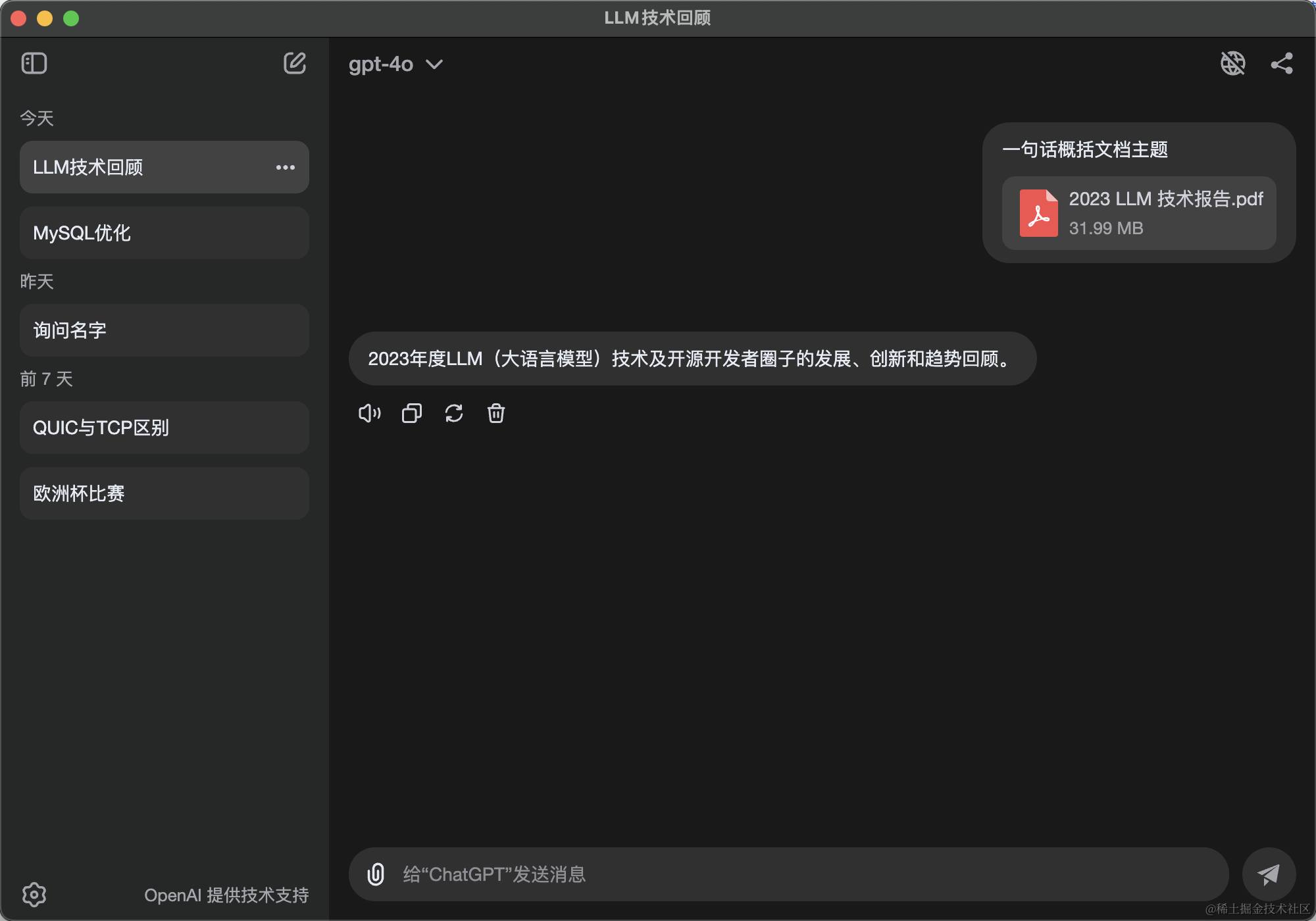Toggle the web search globe icon
Screen dimensions: 1316x921
click(1232, 64)
